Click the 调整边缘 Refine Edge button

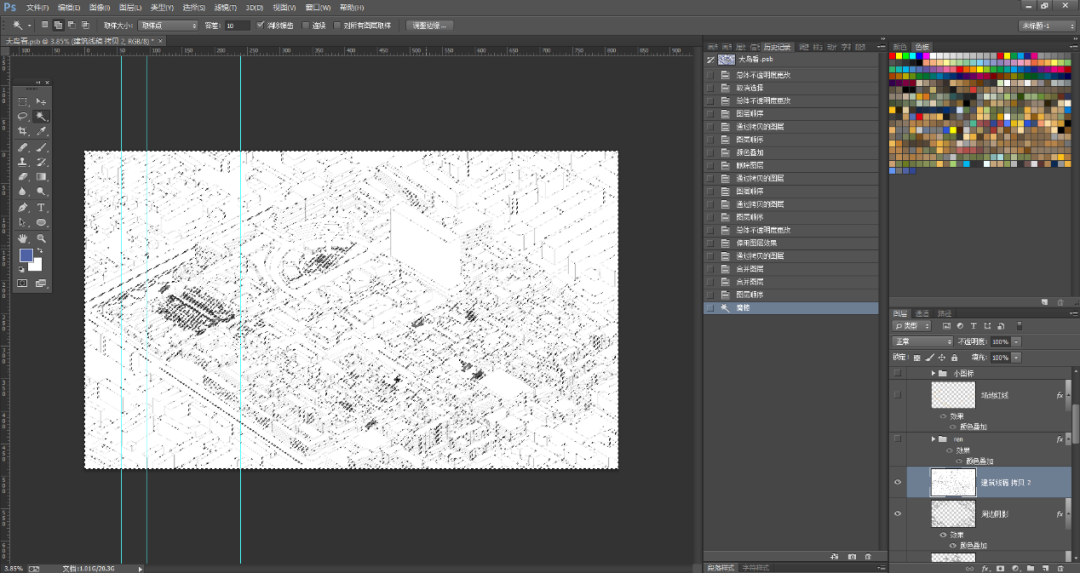[x=431, y=25]
